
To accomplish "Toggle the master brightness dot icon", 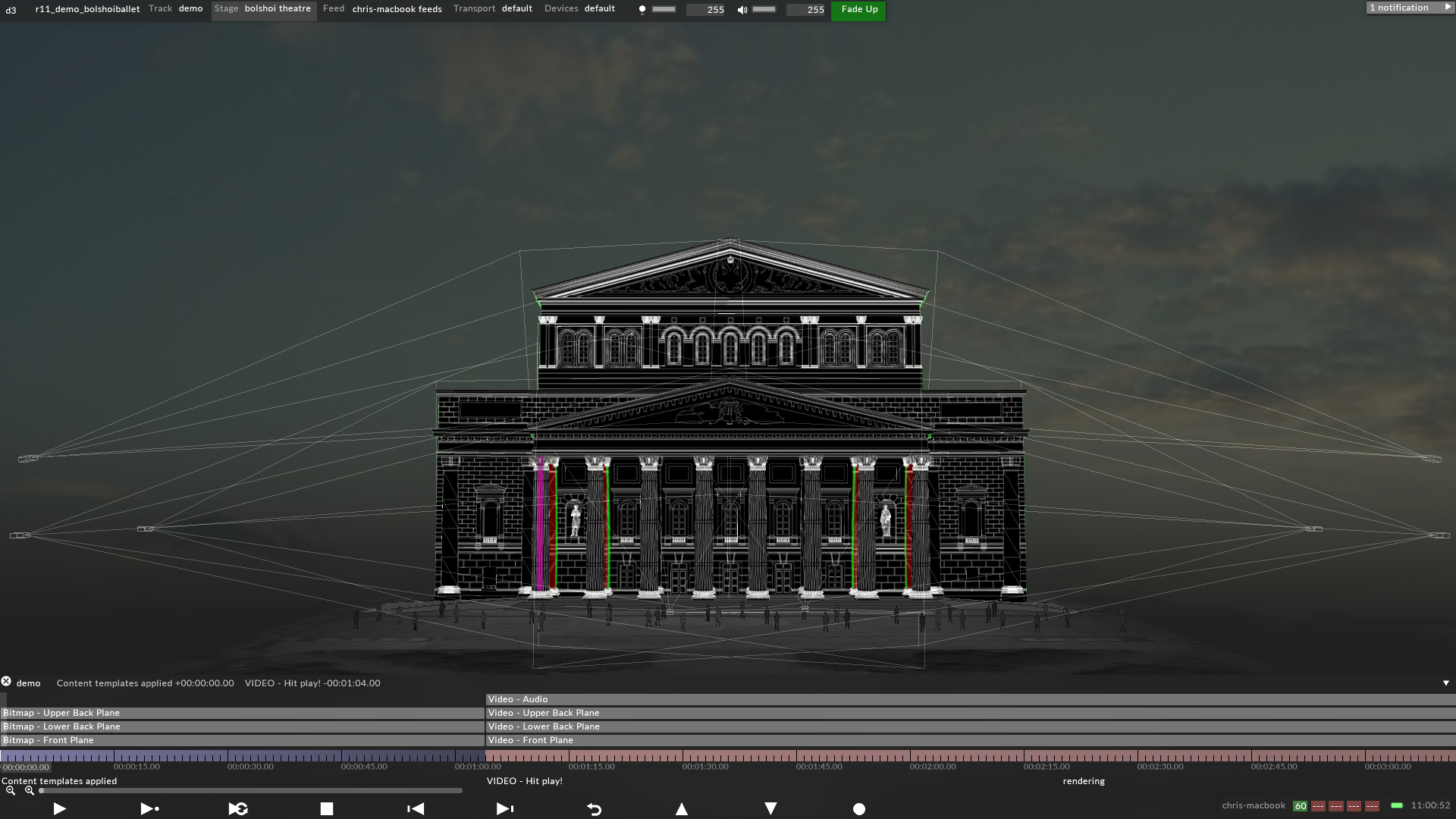I will [642, 10].
